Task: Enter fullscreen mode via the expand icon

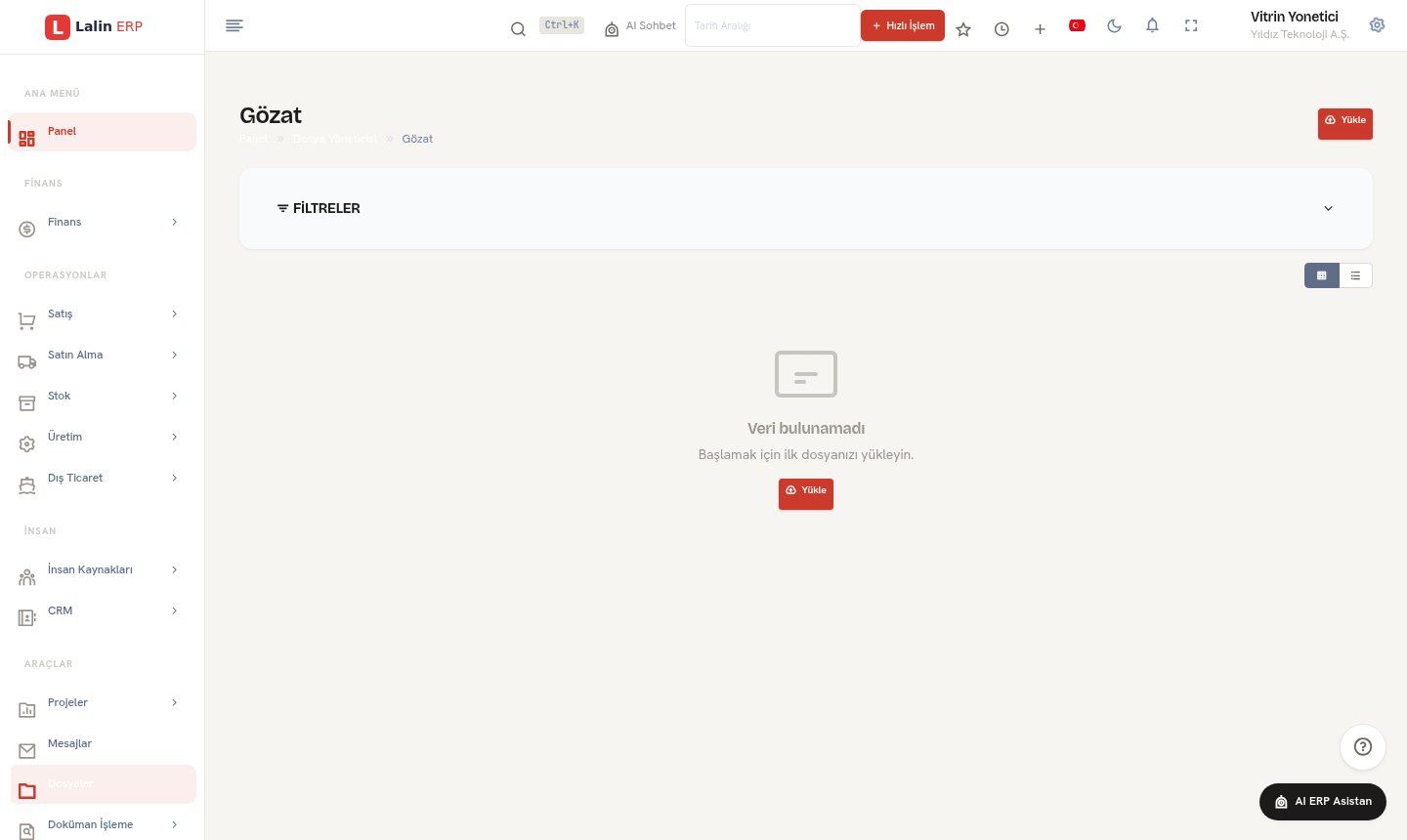Action: 1191,25
